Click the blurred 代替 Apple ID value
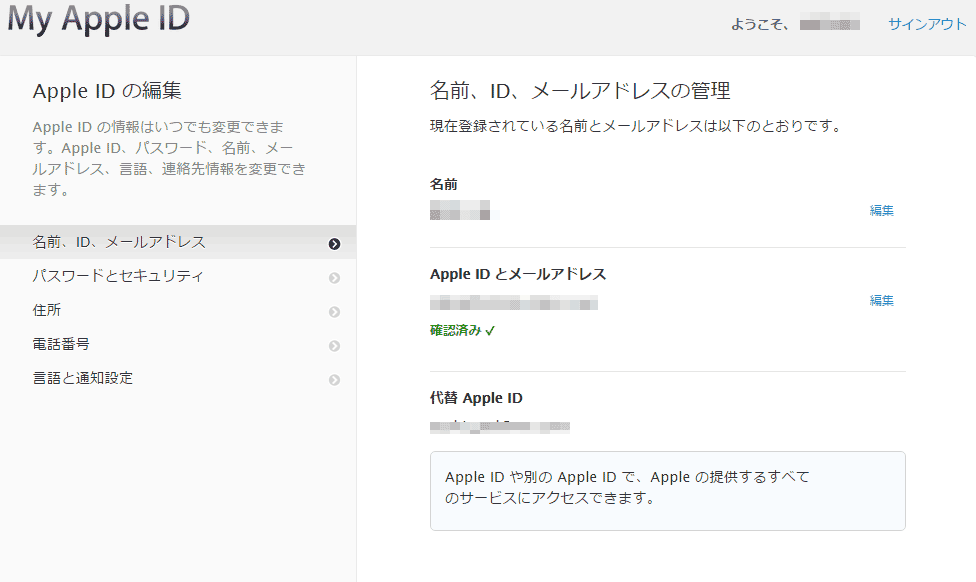The image size is (976, 582). (x=500, y=426)
